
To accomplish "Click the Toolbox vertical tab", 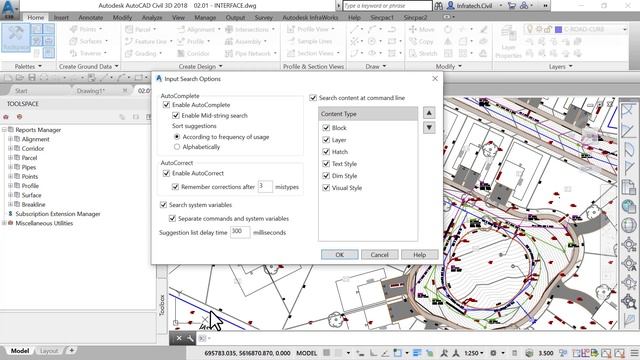I will 162,305.
